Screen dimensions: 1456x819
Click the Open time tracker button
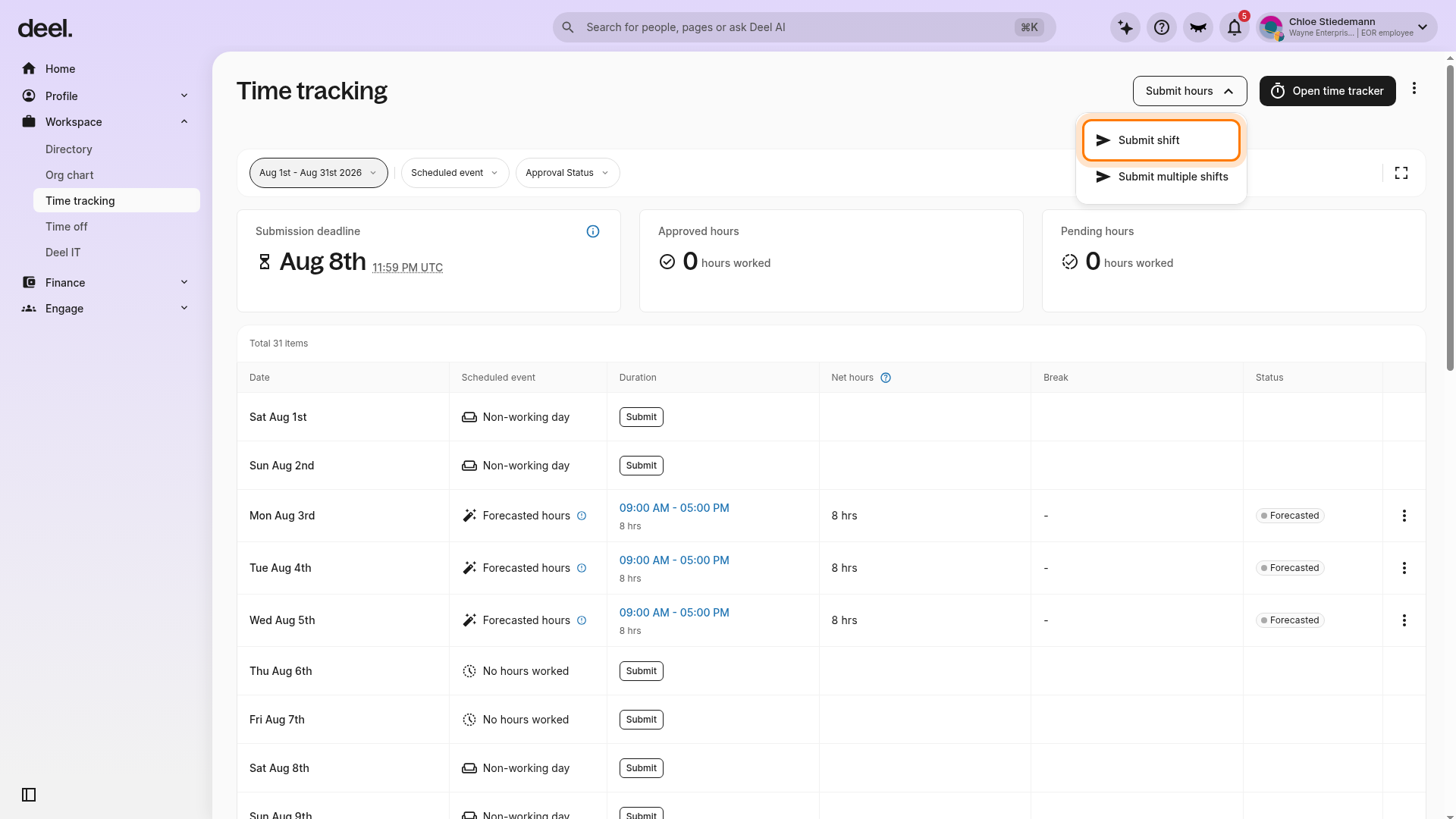1327,91
